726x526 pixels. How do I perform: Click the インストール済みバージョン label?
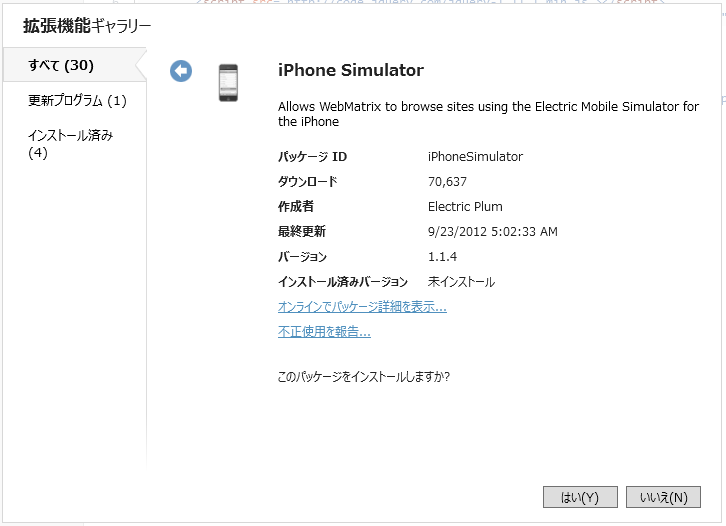coord(343,282)
